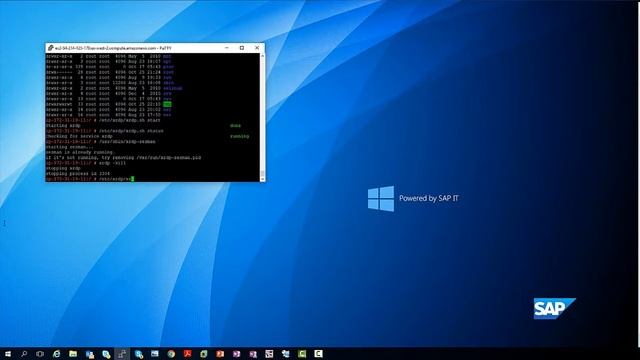The width and height of the screenshot is (640, 360).
Task: Click the 'stopping xrdp' output line
Action: coord(63,168)
